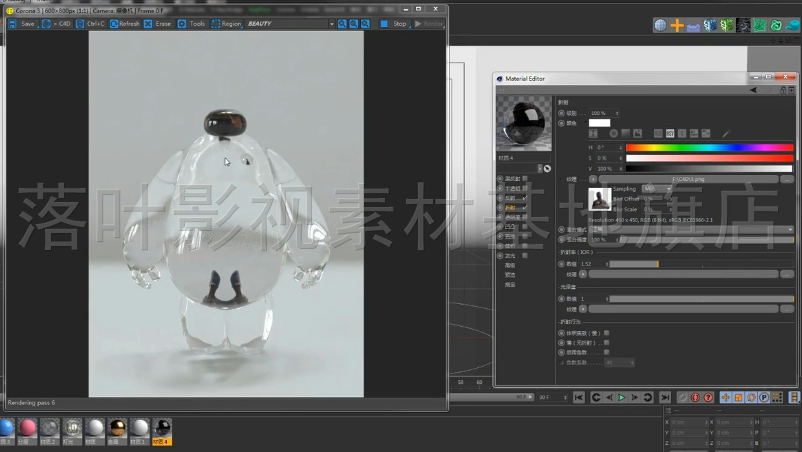The width and height of the screenshot is (802, 452).
Task: Click Save in the Corona render window
Action: [21, 24]
